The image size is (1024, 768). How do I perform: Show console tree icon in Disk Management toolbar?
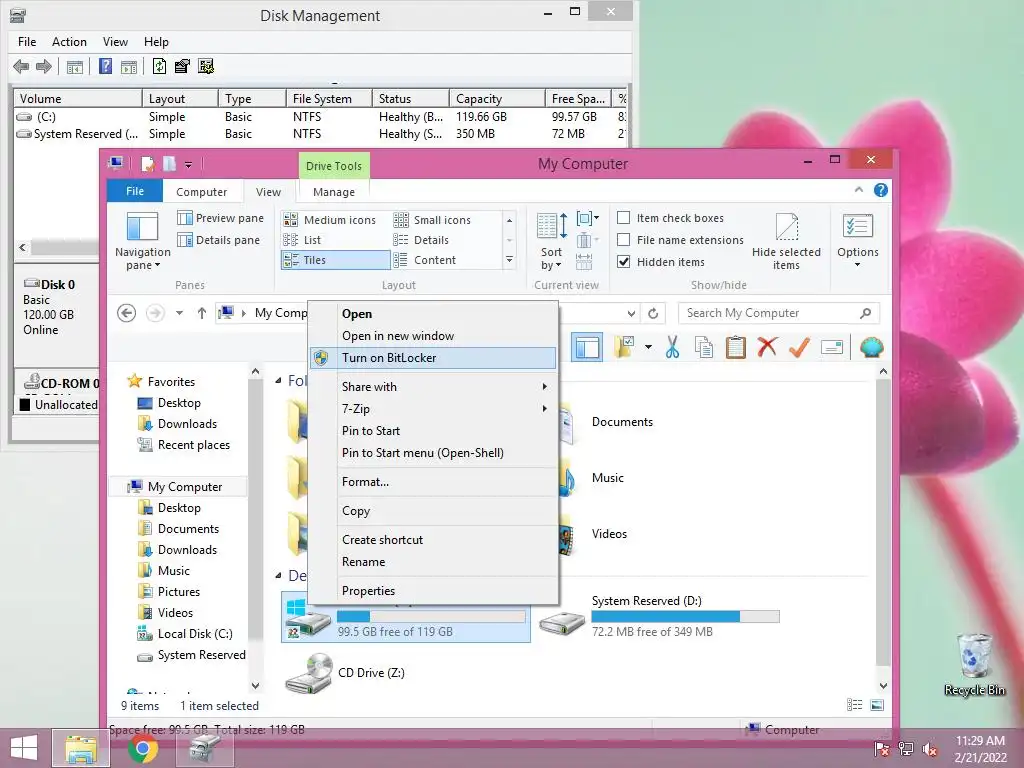point(74,66)
